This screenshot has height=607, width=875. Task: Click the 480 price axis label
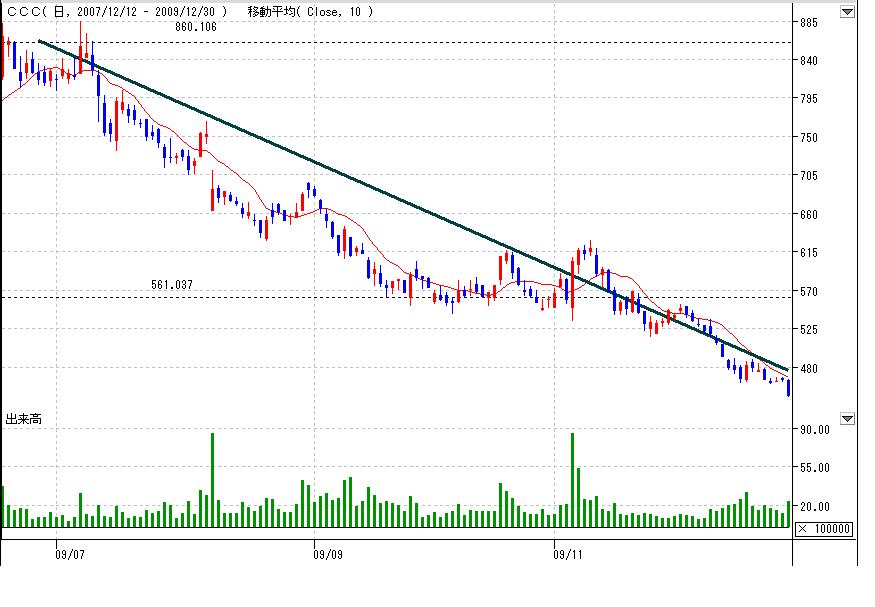pos(808,368)
